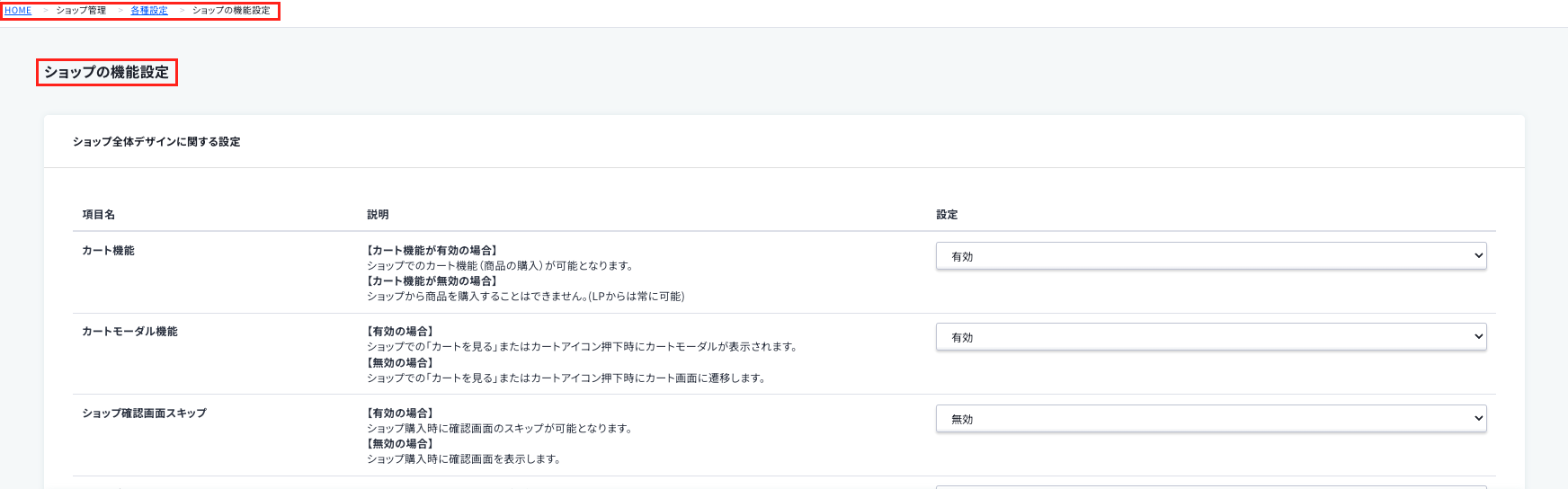Screen dimensions: 1568x489
Task: Open the 各種設定 breadcrumb link
Action: coord(149,11)
